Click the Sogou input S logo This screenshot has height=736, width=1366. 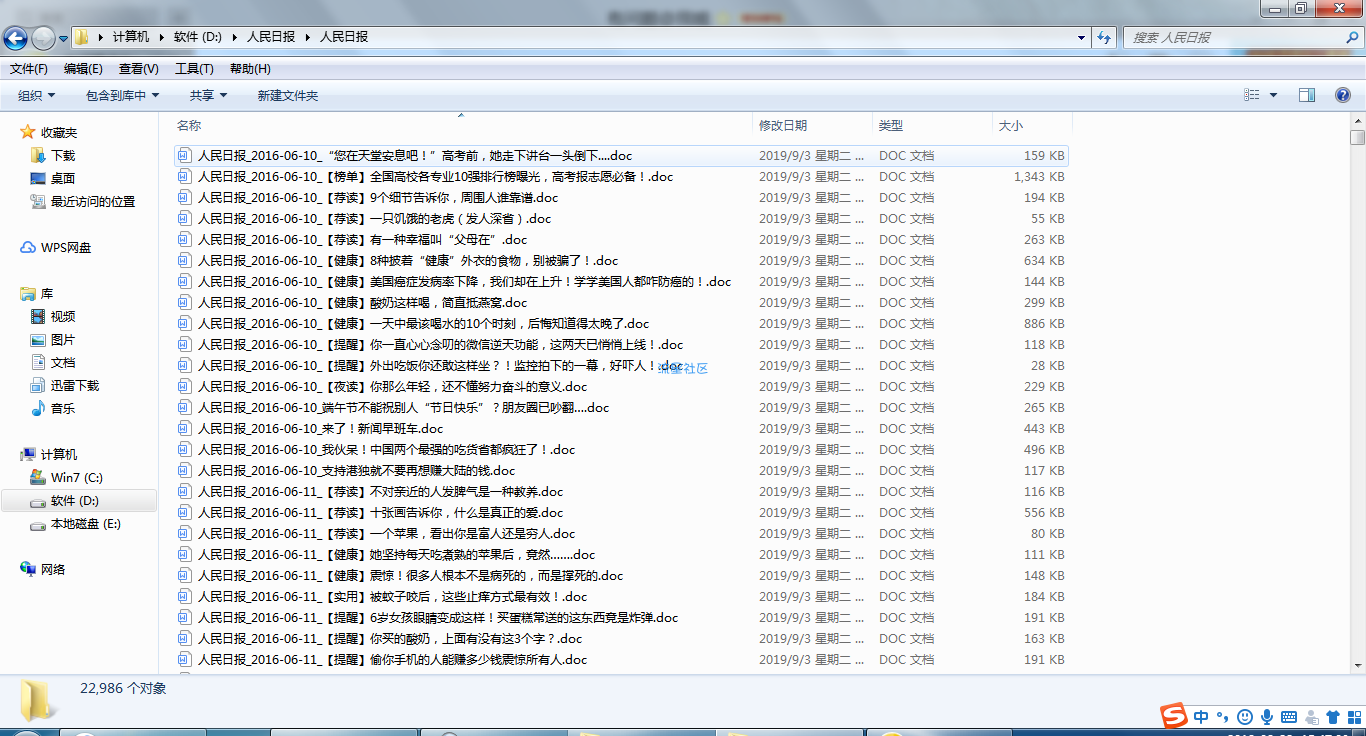[1173, 716]
